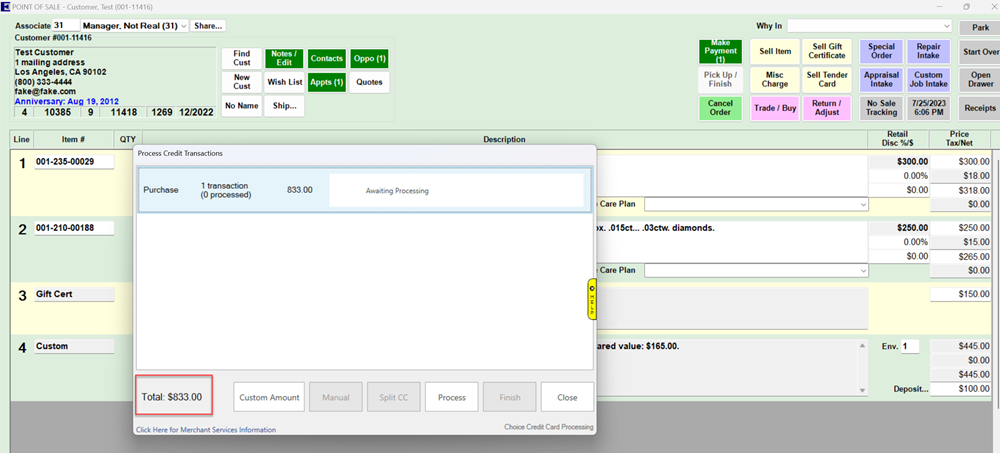This screenshot has height=453, width=1000.
Task: Open the Appts (1) list
Action: point(326,83)
